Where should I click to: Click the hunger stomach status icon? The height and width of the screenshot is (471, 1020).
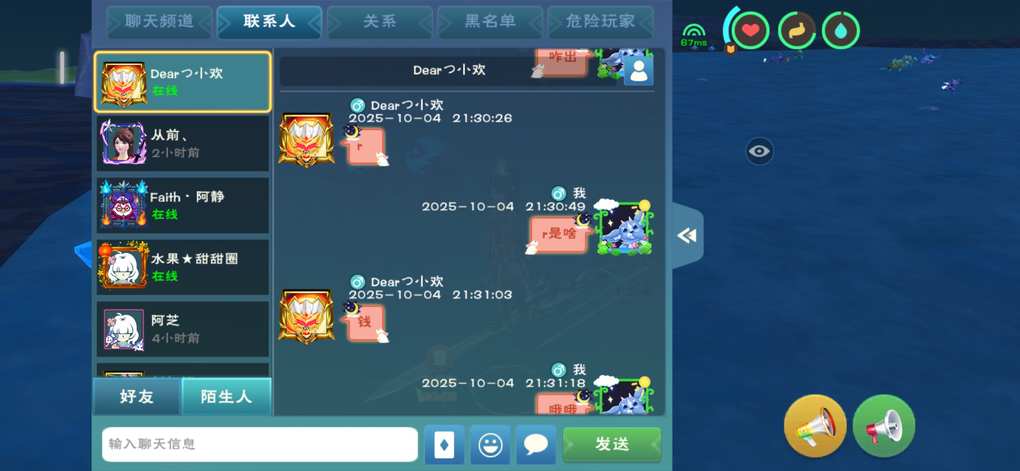(797, 31)
